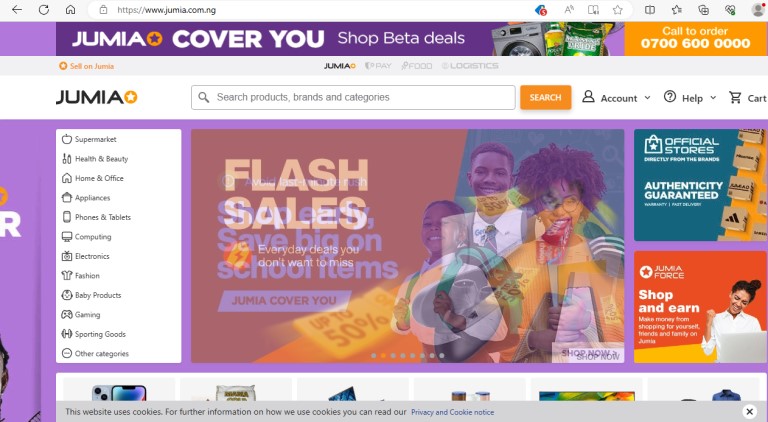Click the browser home icon
The image size is (768, 422).
click(71, 10)
